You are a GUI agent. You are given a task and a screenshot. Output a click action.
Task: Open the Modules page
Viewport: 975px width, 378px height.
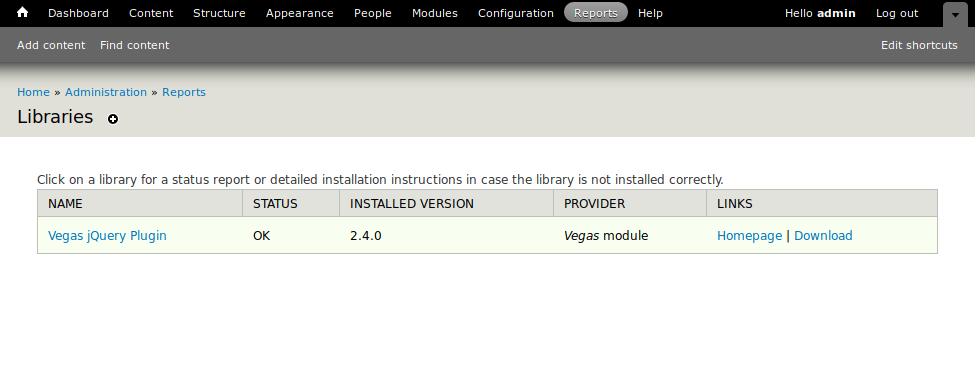point(435,13)
